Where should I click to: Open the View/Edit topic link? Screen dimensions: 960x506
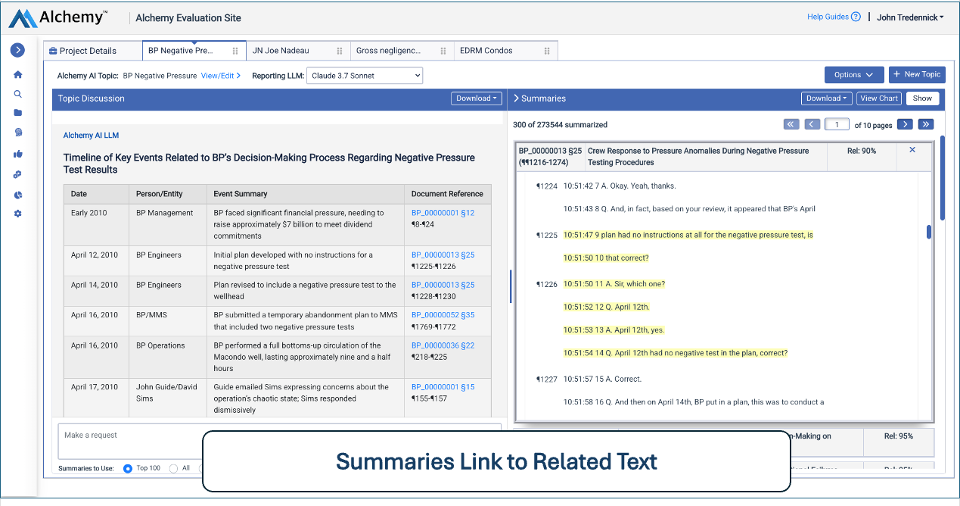click(x=220, y=76)
